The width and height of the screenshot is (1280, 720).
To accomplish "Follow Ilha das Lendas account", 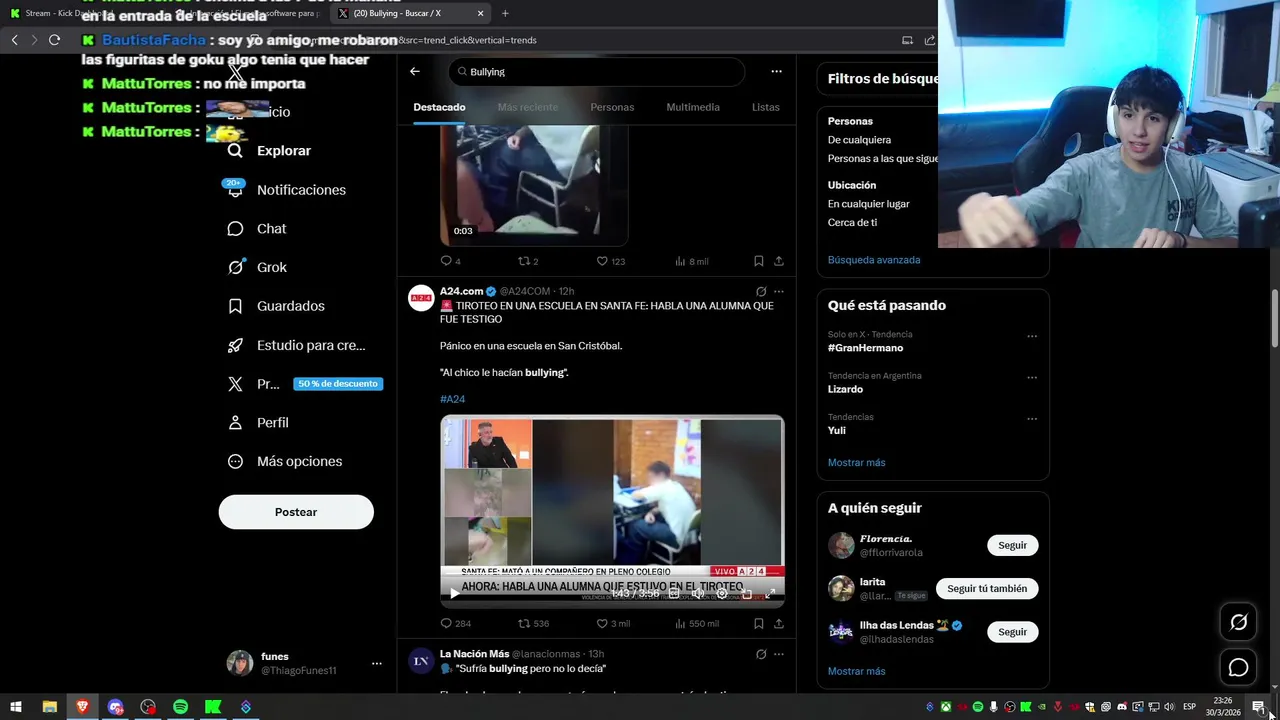I will (x=1012, y=632).
